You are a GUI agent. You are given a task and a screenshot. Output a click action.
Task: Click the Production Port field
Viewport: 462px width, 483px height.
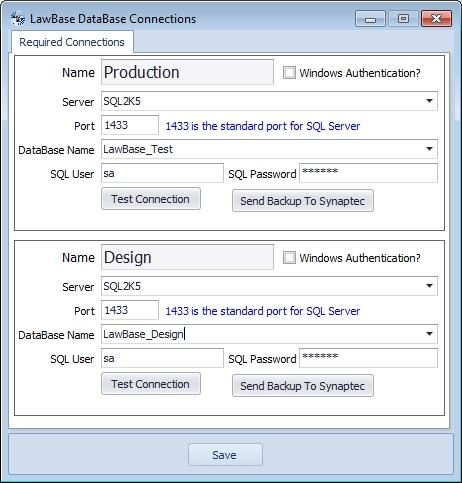tap(130, 125)
